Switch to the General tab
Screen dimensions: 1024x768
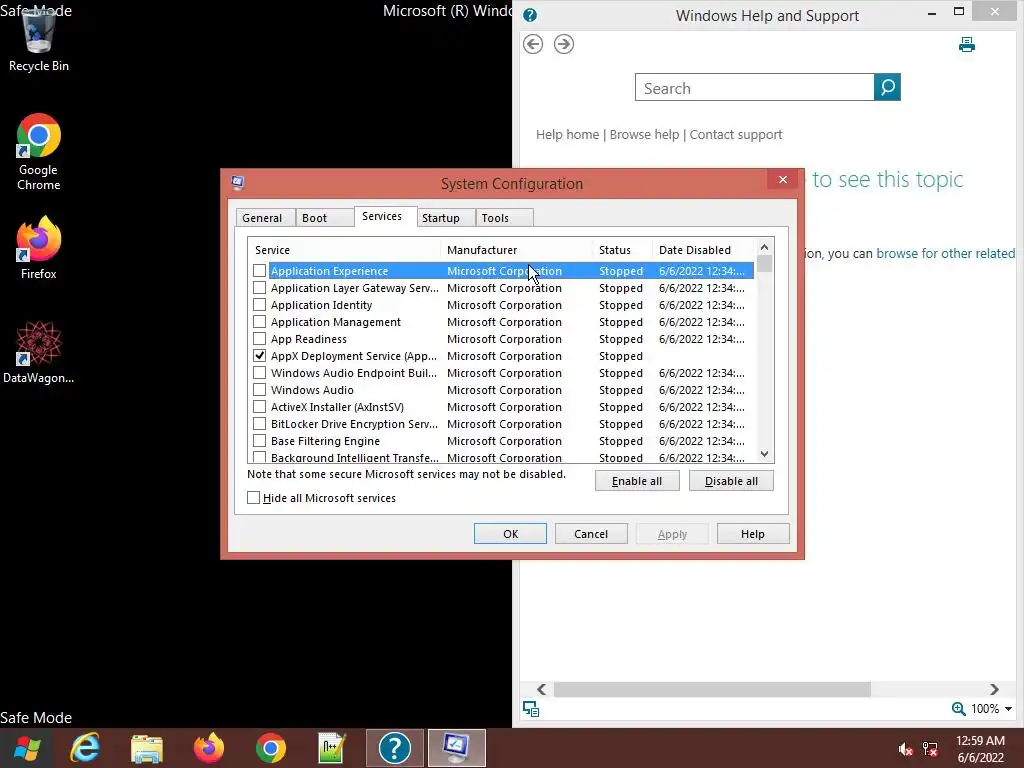click(x=263, y=218)
